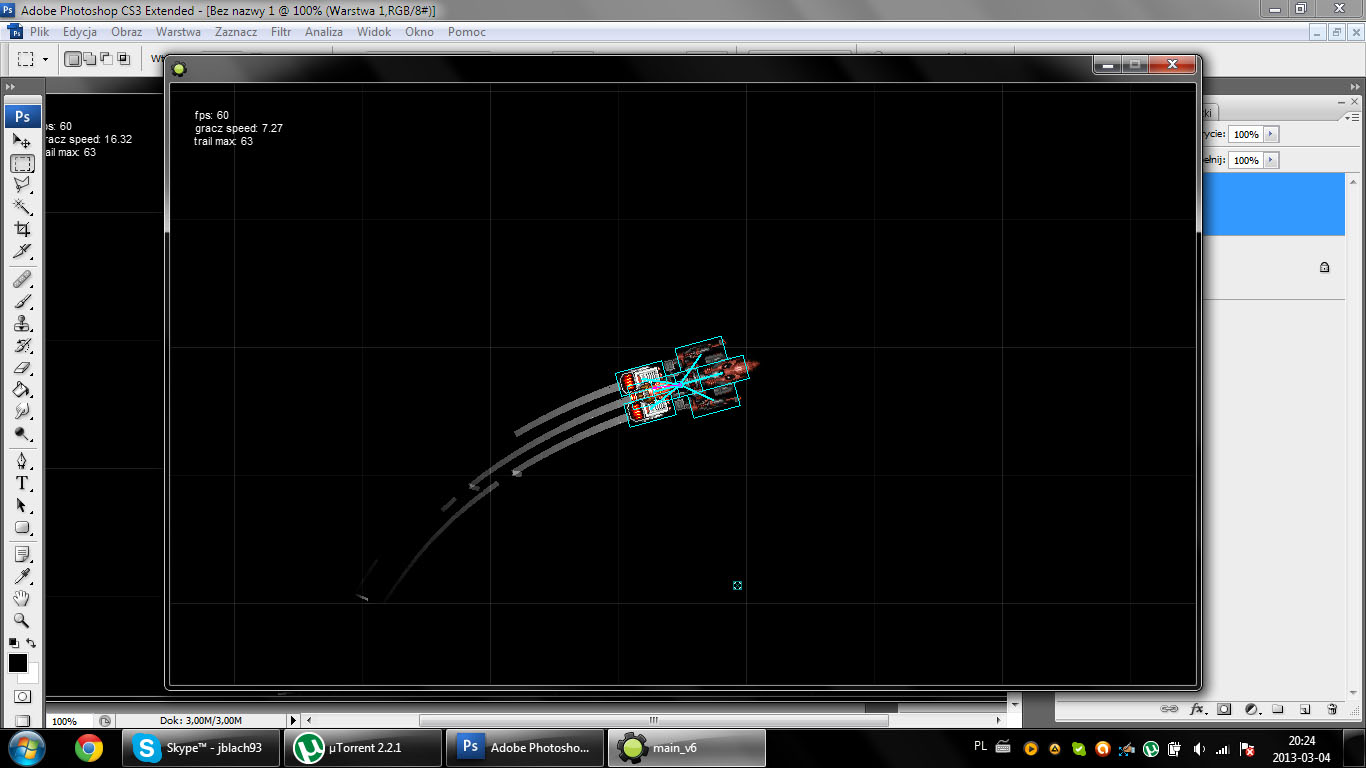Select the Crop tool
Viewport: 1366px width, 768px height.
pyautogui.click(x=22, y=229)
